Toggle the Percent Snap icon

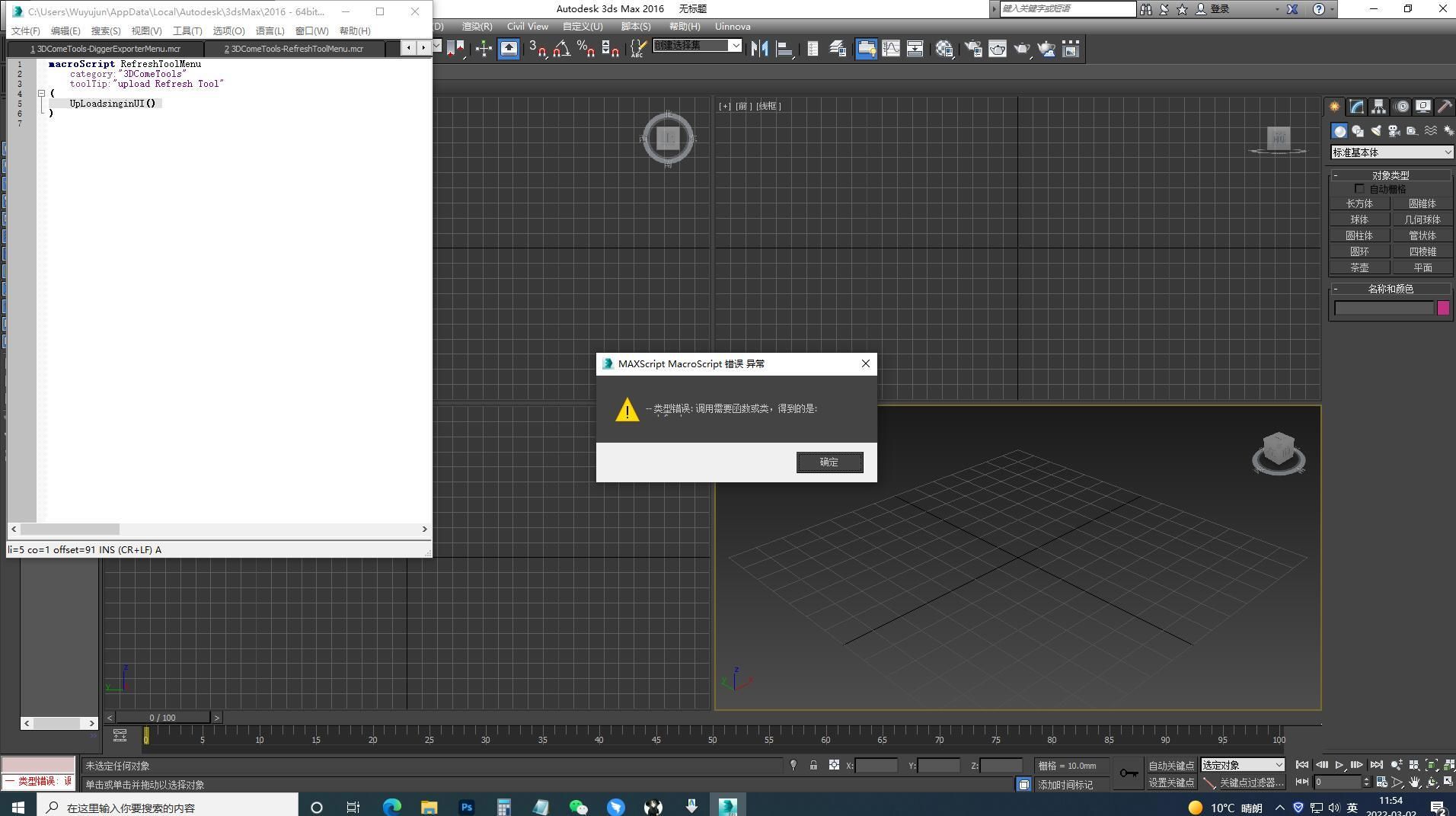coord(586,49)
